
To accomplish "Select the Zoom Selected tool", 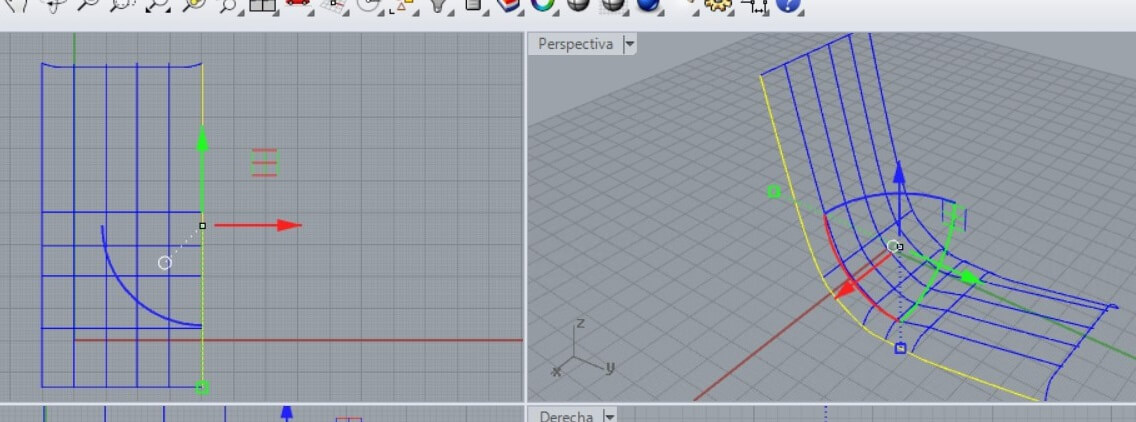I will pos(193,4).
